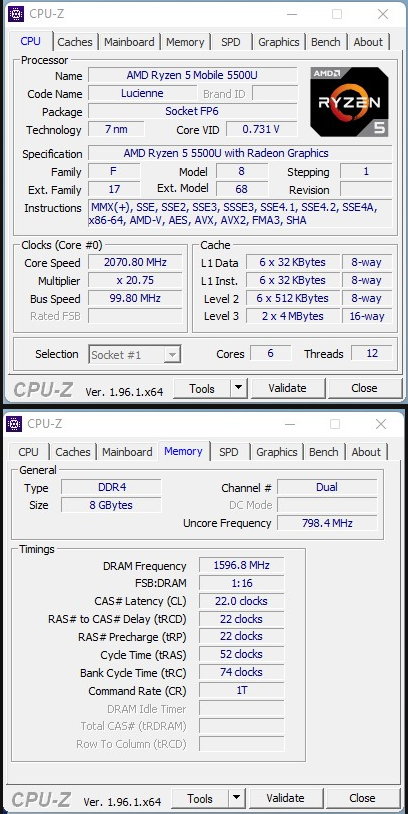The height and width of the screenshot is (814, 408).
Task: Click Technology value 7 nm
Action: 116,129
